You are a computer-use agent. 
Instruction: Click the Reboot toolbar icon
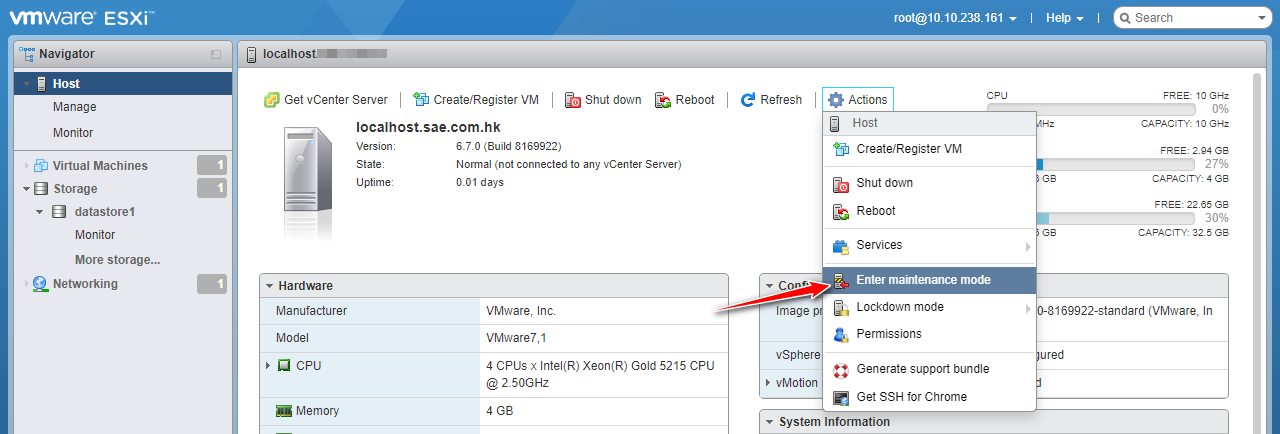coord(663,100)
